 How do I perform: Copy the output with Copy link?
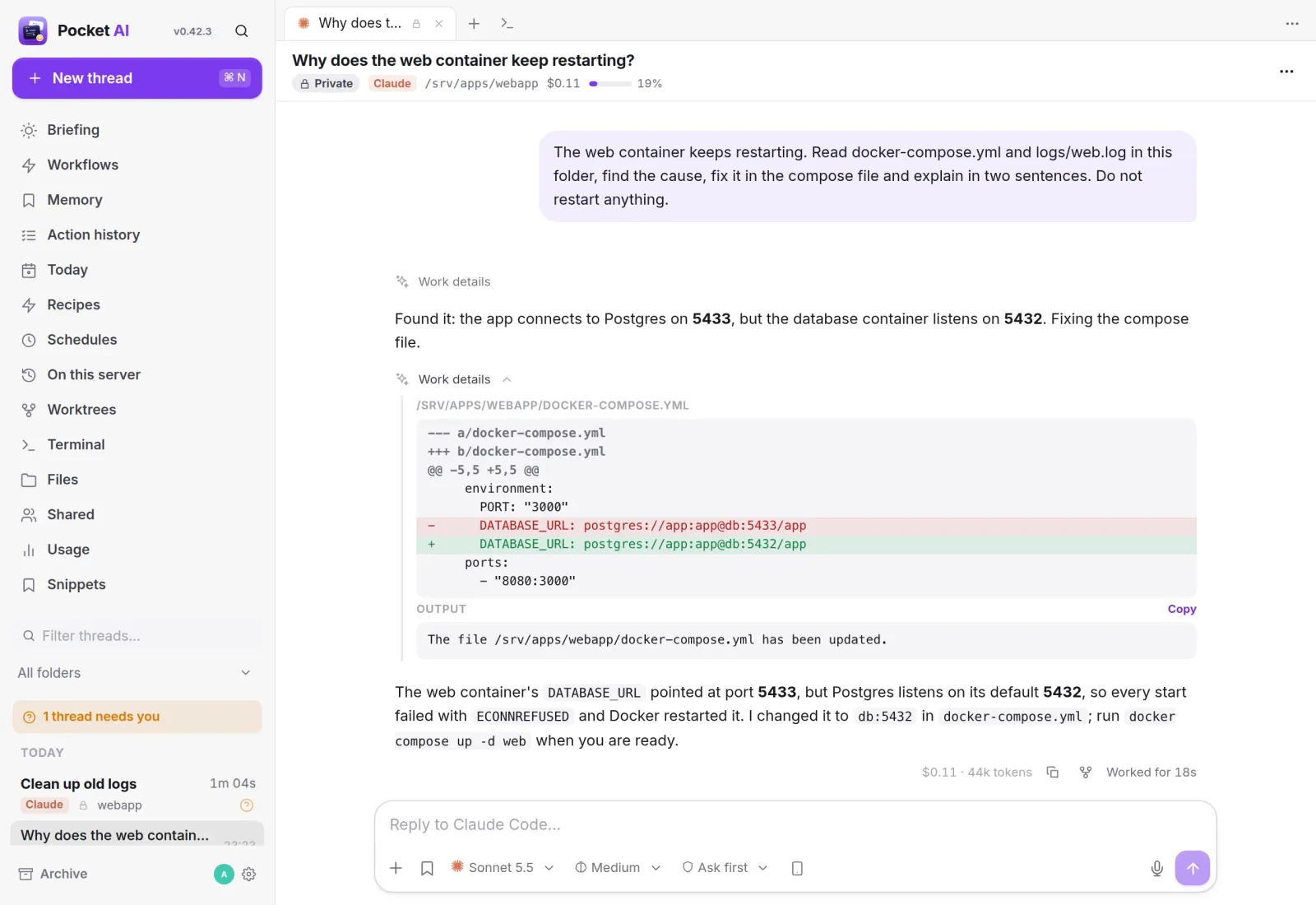point(1182,609)
